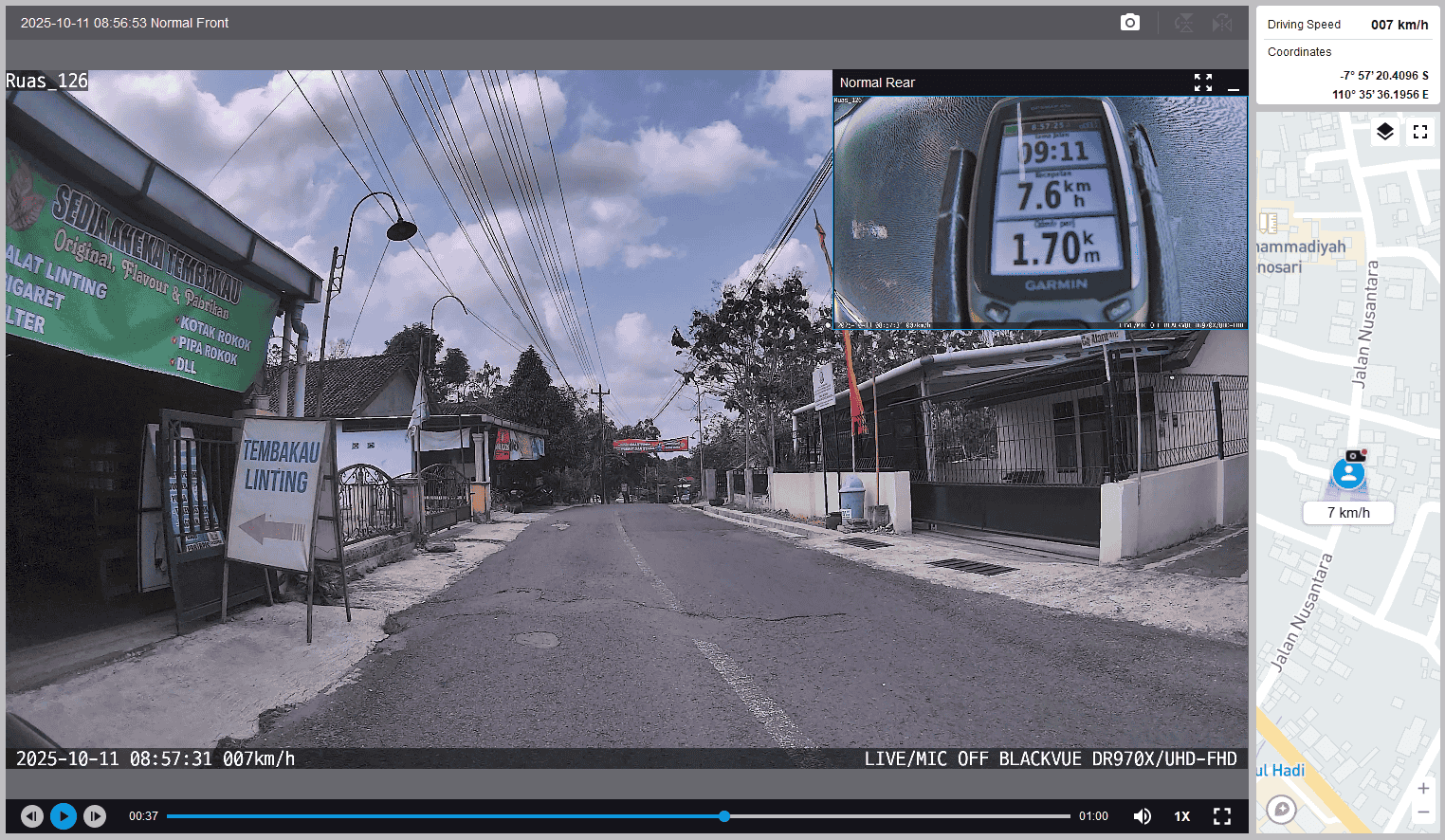1445x840 pixels.
Task: Zoom in on the map
Action: click(x=1423, y=789)
